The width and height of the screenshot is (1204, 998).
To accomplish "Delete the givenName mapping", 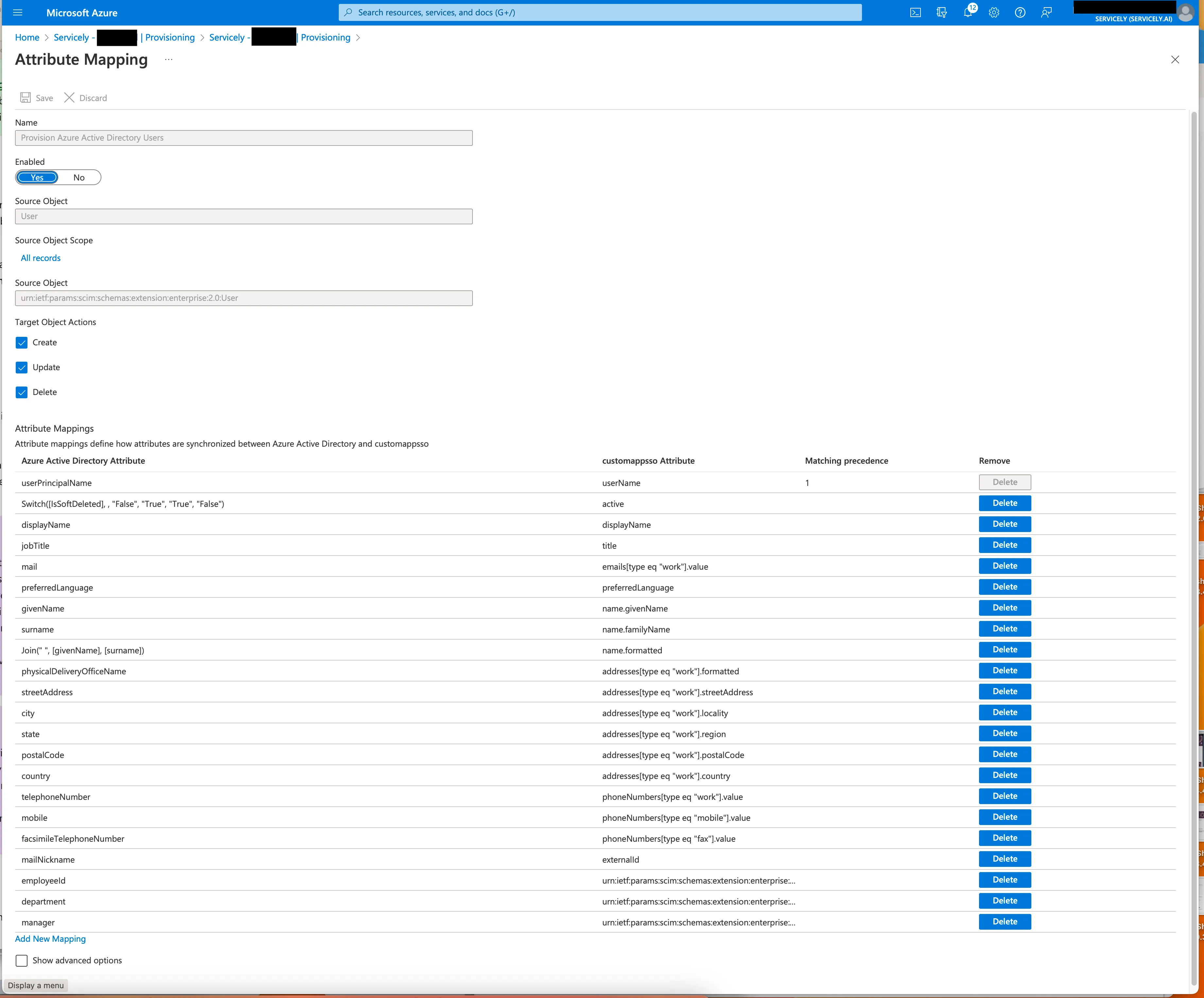I will (x=1005, y=608).
